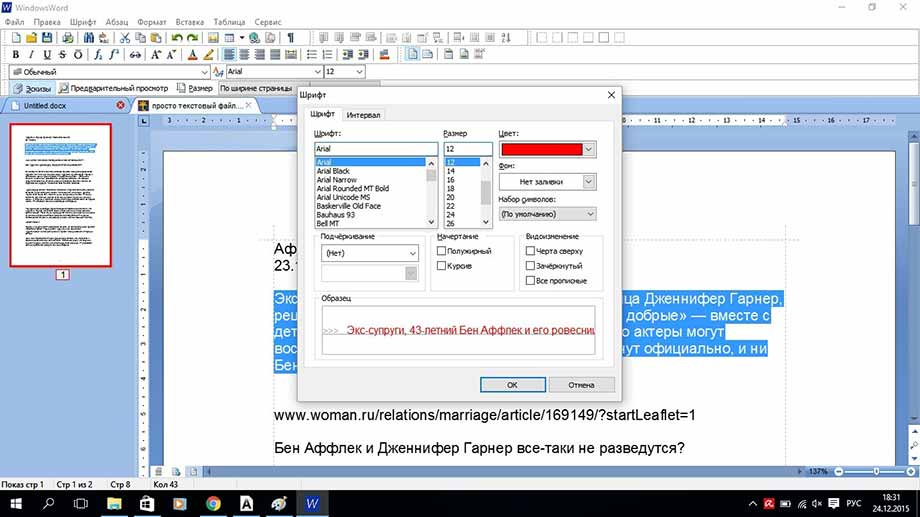The image size is (920, 517).
Task: Click the red color swatch in Цвет
Action: [542, 149]
